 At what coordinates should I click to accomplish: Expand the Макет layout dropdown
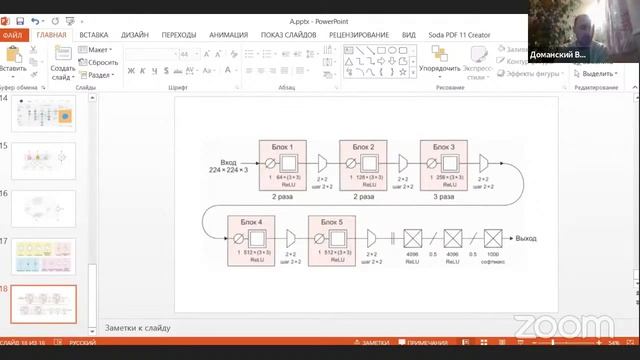[95, 50]
